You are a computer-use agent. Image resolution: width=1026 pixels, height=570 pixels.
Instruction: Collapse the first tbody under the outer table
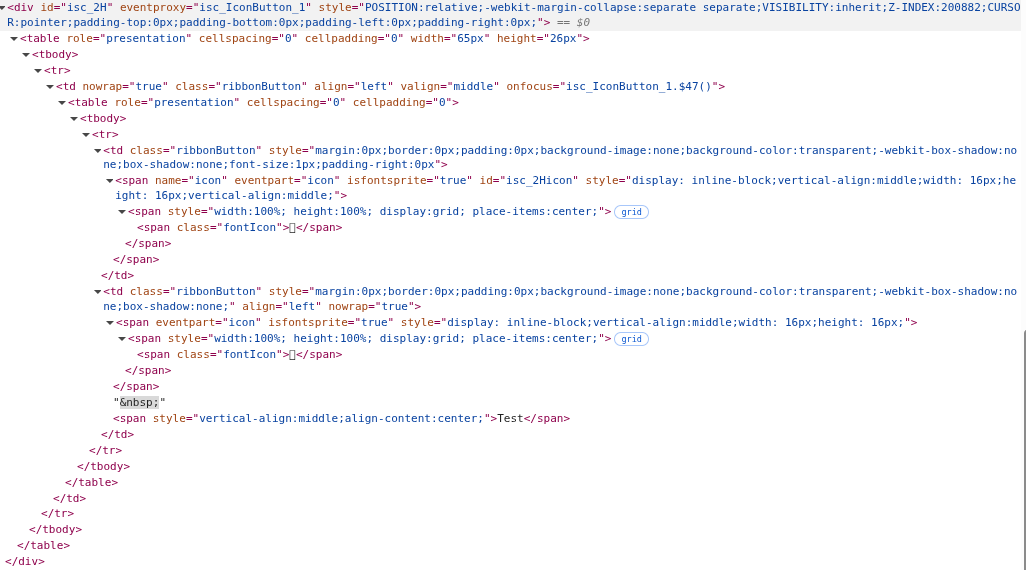[x=26, y=55]
